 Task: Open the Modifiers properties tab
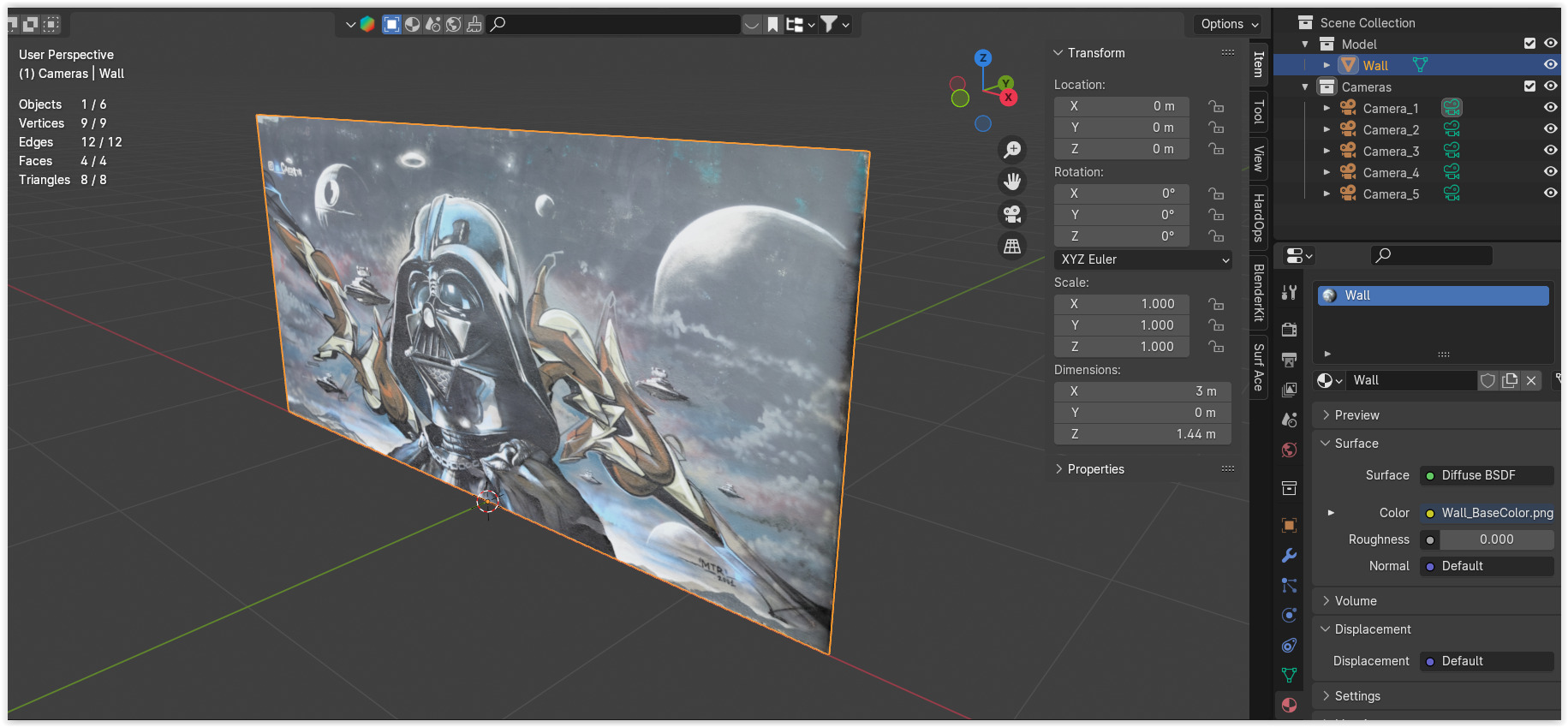tap(1289, 555)
